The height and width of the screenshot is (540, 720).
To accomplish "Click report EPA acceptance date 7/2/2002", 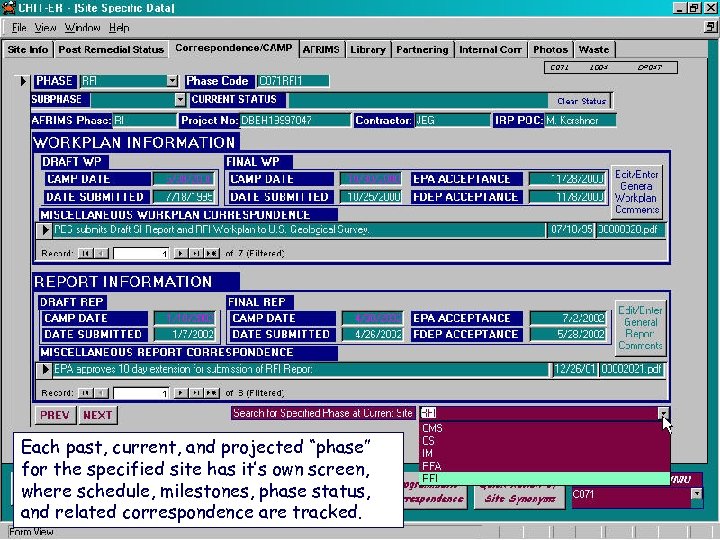I will [x=568, y=318].
